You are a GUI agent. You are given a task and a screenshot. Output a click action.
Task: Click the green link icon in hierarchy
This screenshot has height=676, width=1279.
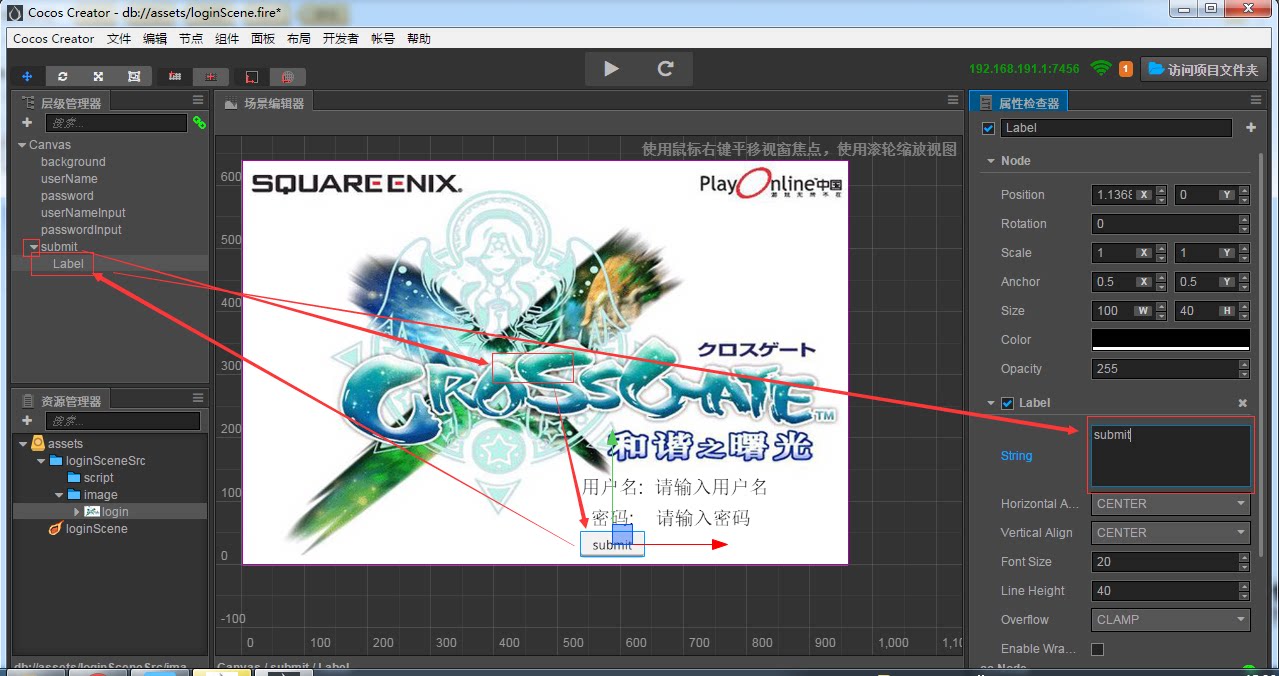[x=199, y=123]
